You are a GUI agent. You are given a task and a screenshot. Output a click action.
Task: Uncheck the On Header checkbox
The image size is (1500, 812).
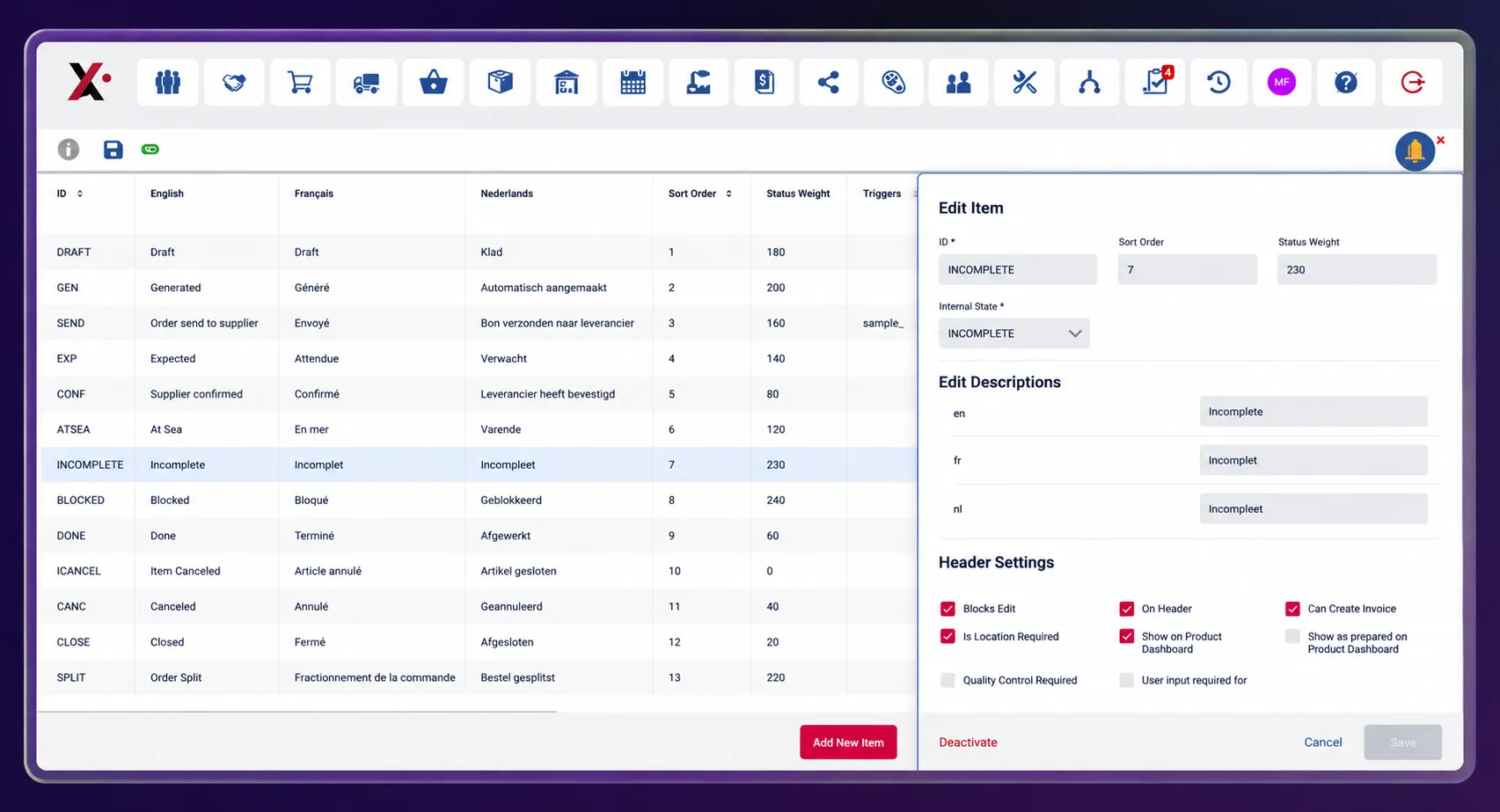tap(1126, 609)
